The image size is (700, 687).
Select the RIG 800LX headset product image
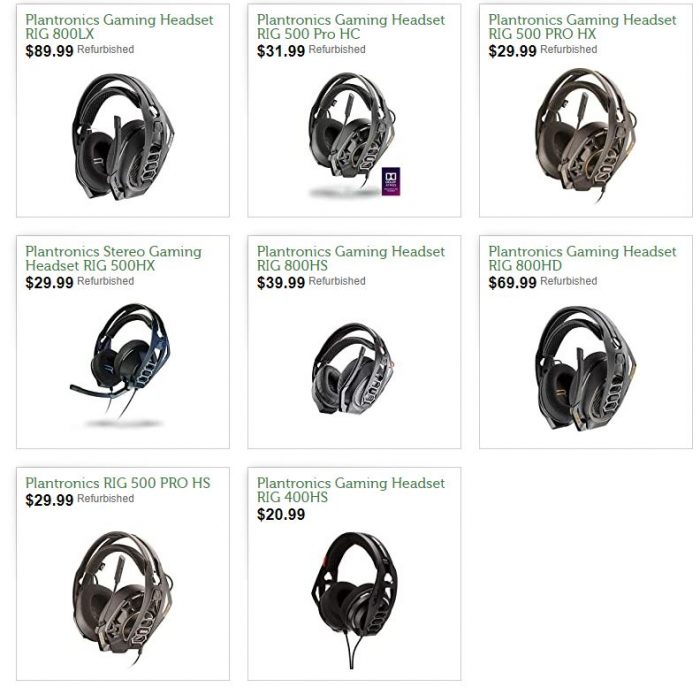[123, 137]
